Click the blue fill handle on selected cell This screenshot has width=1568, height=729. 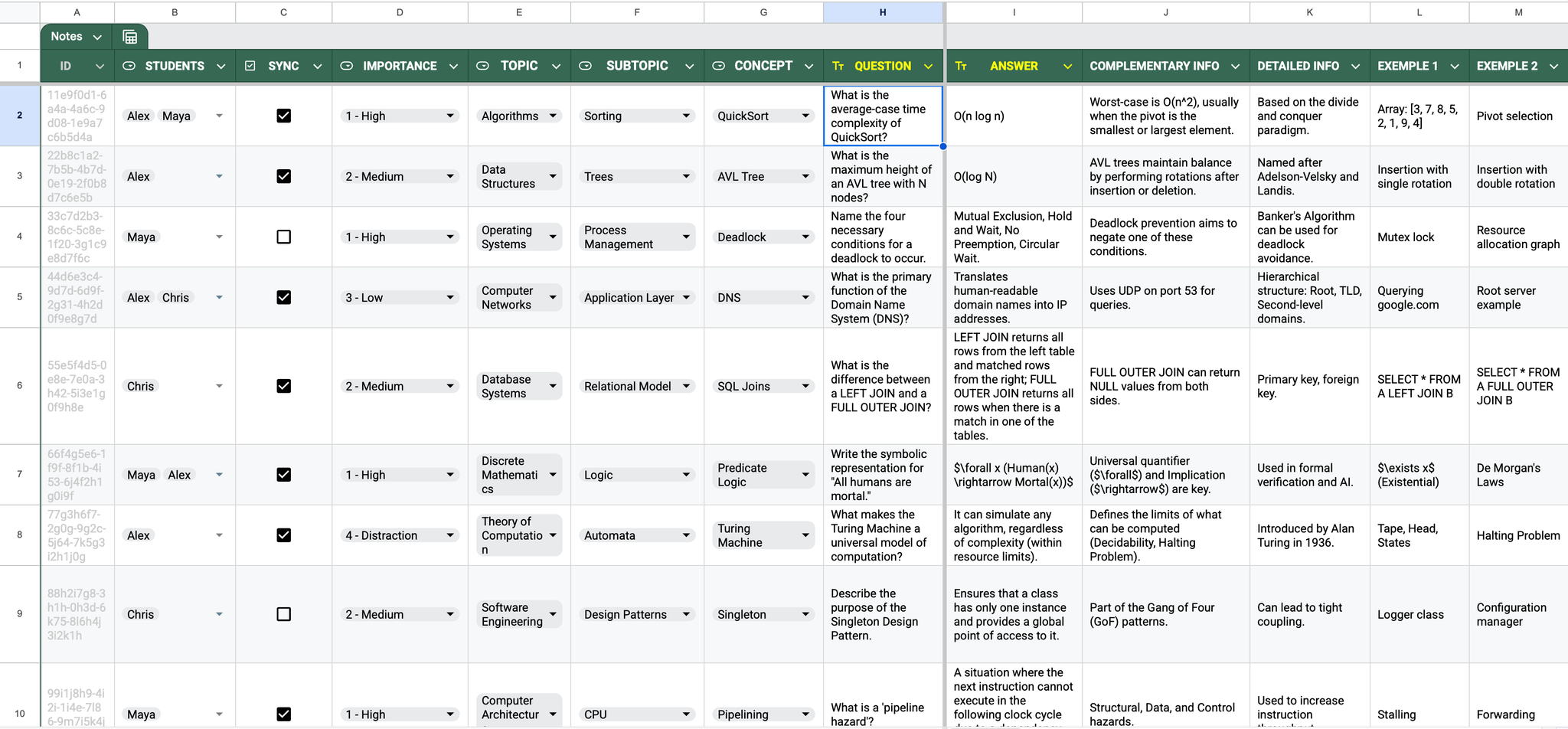pos(942,146)
